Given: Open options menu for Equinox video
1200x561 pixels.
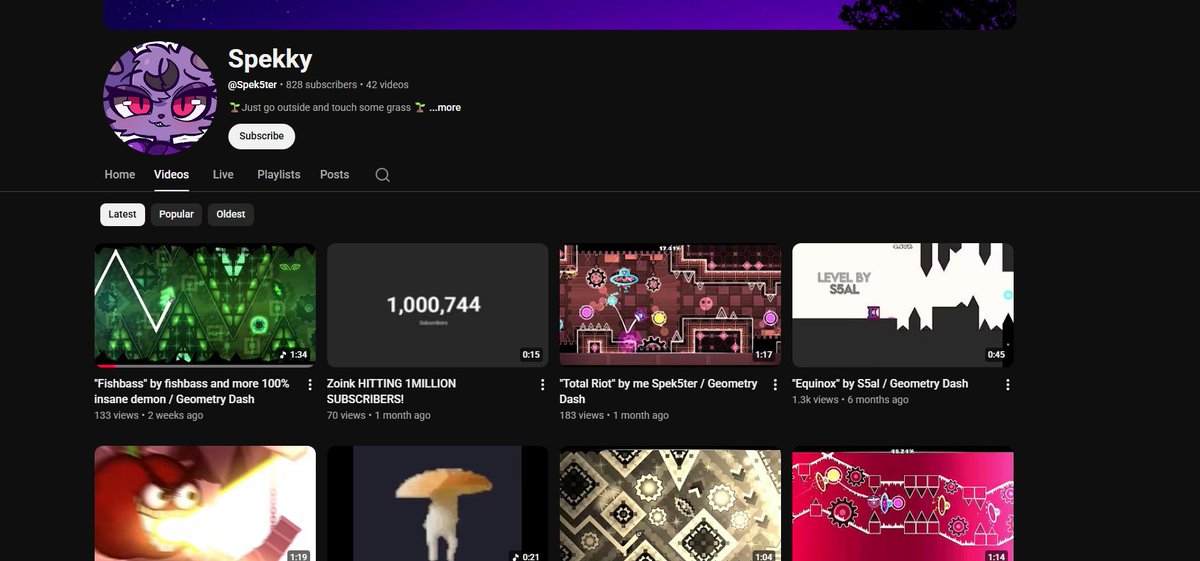Looking at the screenshot, I should pyautogui.click(x=1007, y=385).
